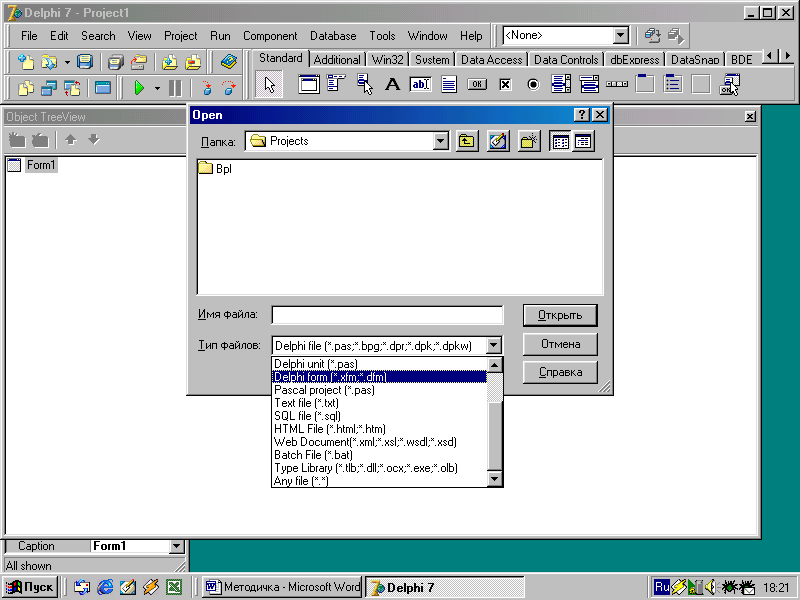
Task: Open the Project menu
Action: tap(180, 36)
